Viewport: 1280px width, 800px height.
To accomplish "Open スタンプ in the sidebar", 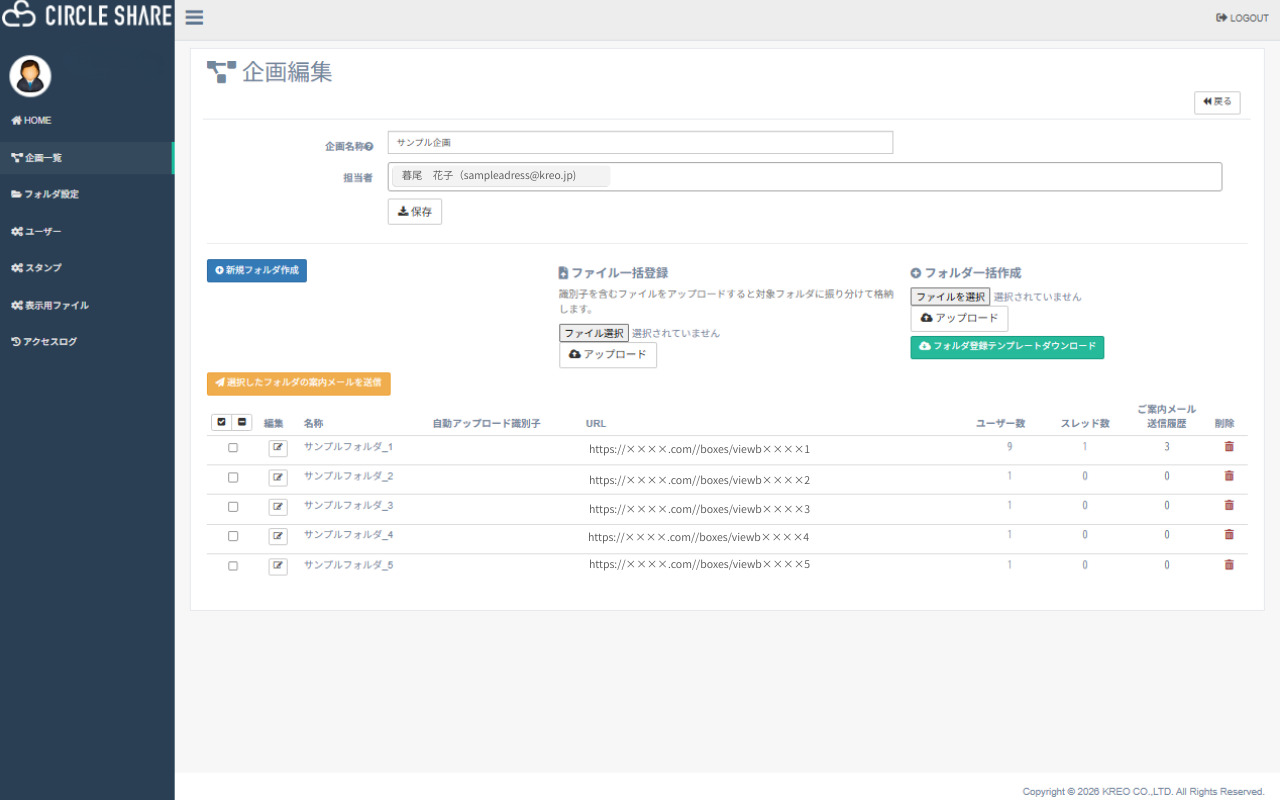I will click(42, 268).
